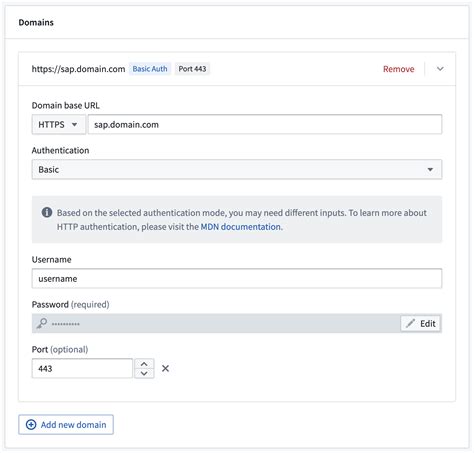This screenshot has height=453, width=474.
Task: Collapse the sap.domain.com domain panel chevron
Action: click(440, 69)
